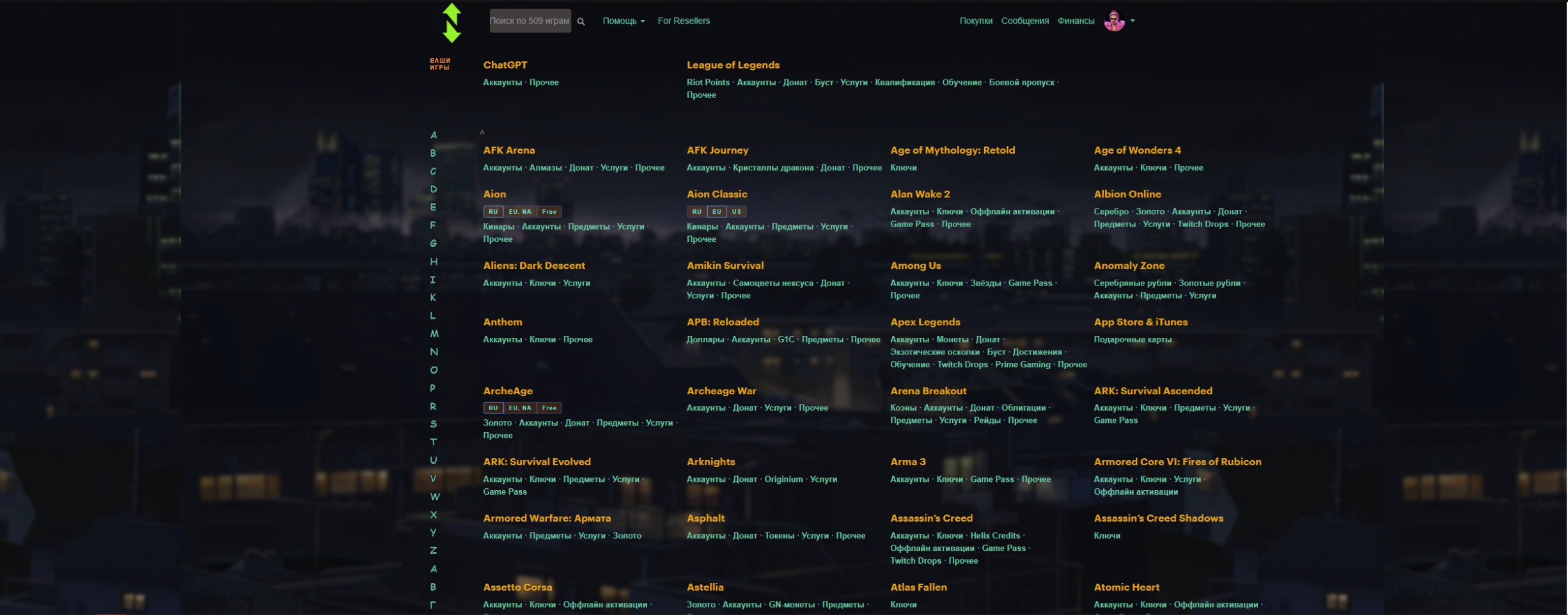This screenshot has width=1568, height=615.
Task: Jump to letter D in alphabet index
Action: [x=434, y=189]
